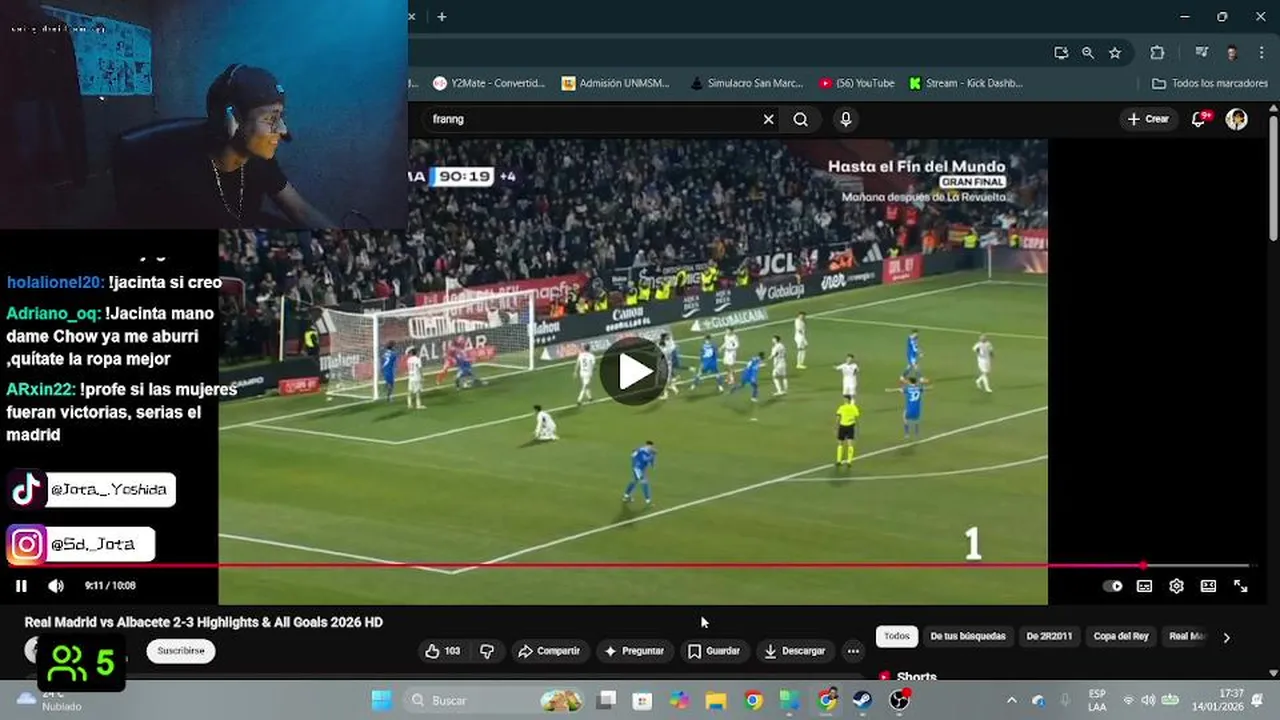The width and height of the screenshot is (1280, 720).
Task: Save the video with Guardar
Action: (x=714, y=651)
